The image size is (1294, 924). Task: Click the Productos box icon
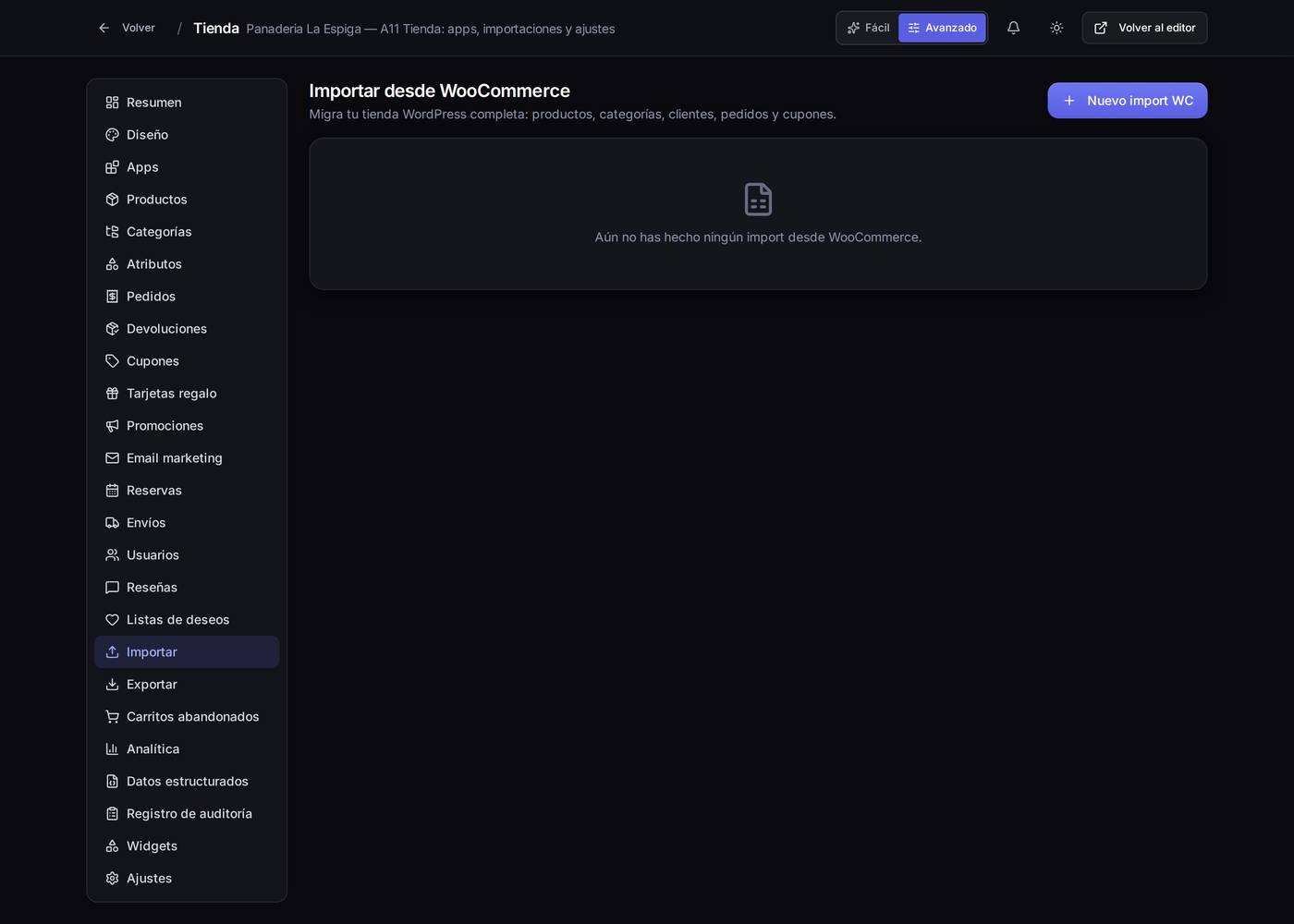click(x=112, y=200)
